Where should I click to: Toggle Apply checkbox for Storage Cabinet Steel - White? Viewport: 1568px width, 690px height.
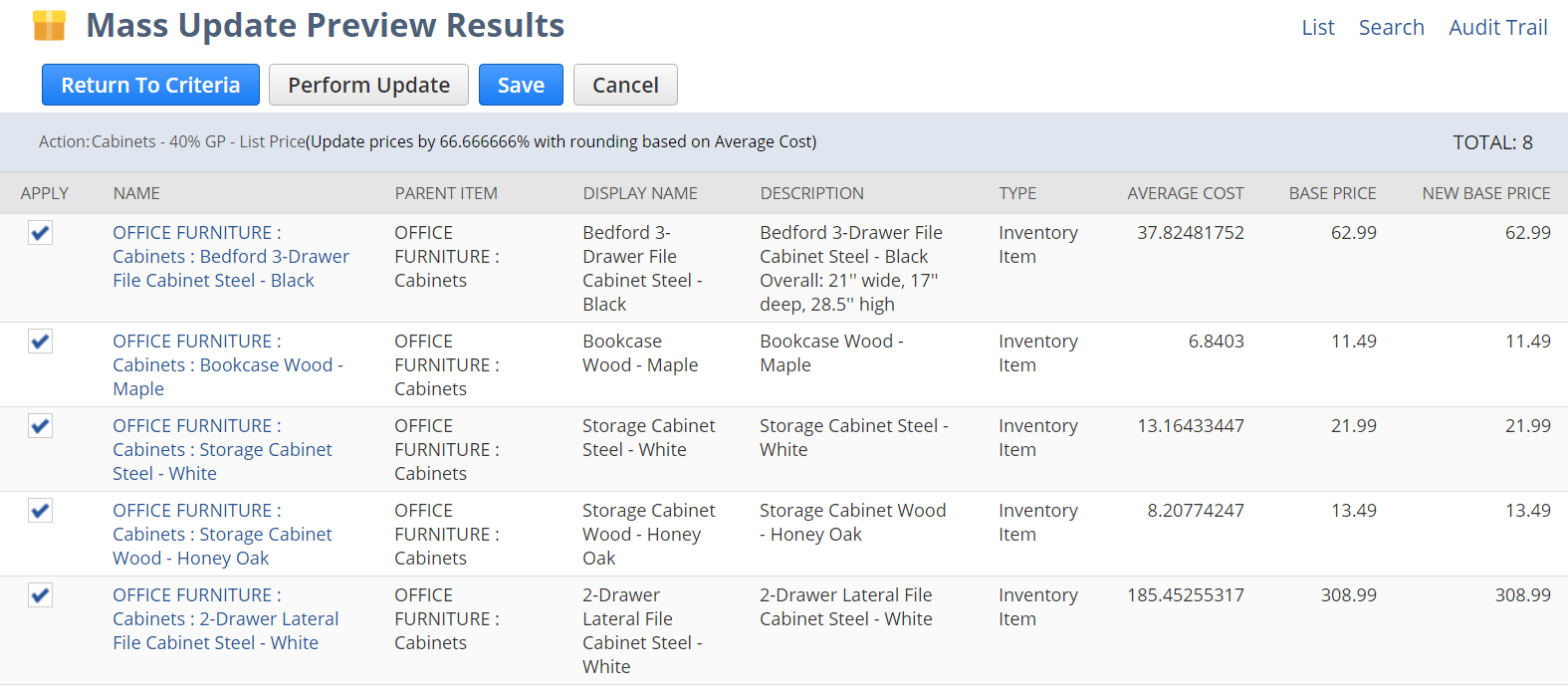point(40,426)
